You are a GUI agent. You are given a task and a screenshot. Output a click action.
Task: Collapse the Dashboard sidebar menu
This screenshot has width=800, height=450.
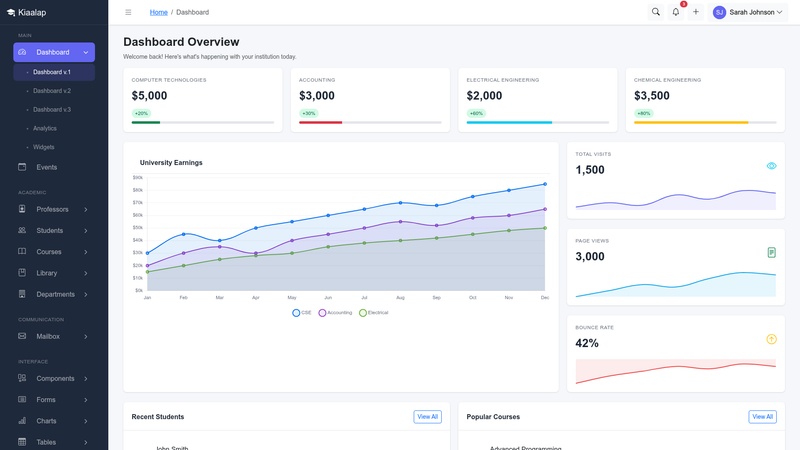pyautogui.click(x=54, y=52)
